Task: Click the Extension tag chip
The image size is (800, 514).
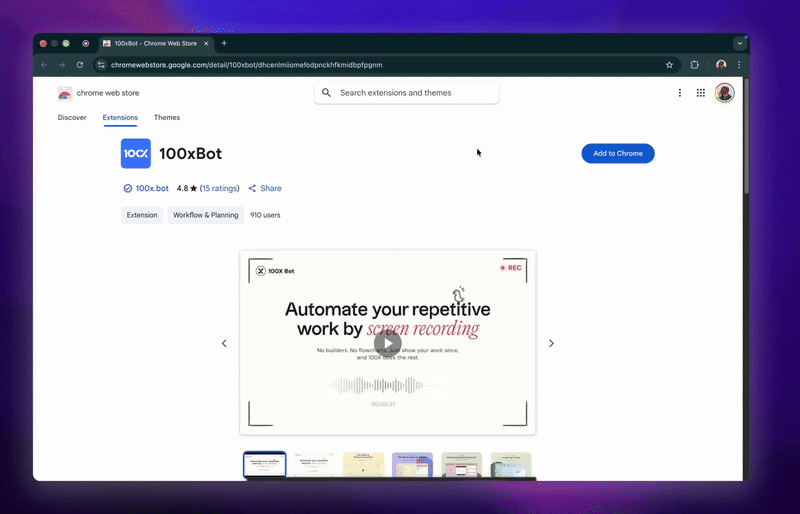Action: pyautogui.click(x=142, y=215)
